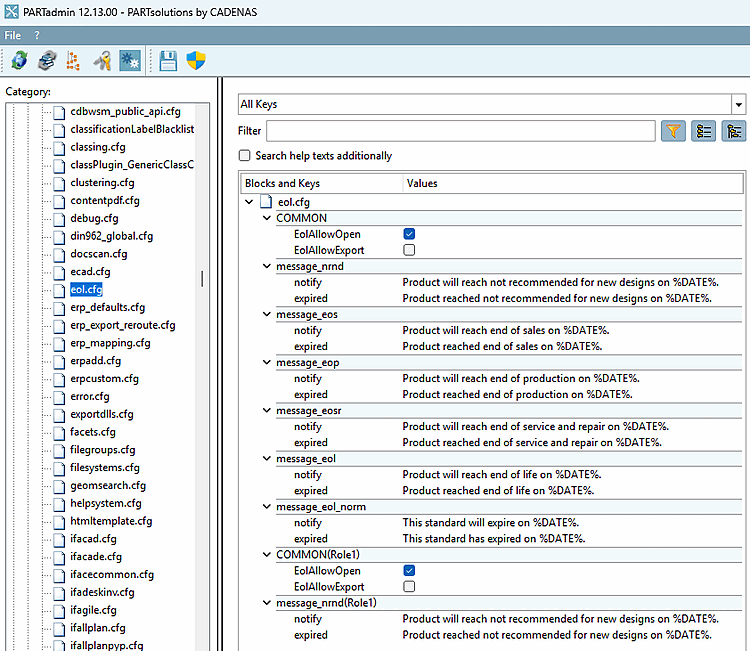The height and width of the screenshot is (651, 750).
Task: Click expired key under message_eosr
Action: [310, 442]
